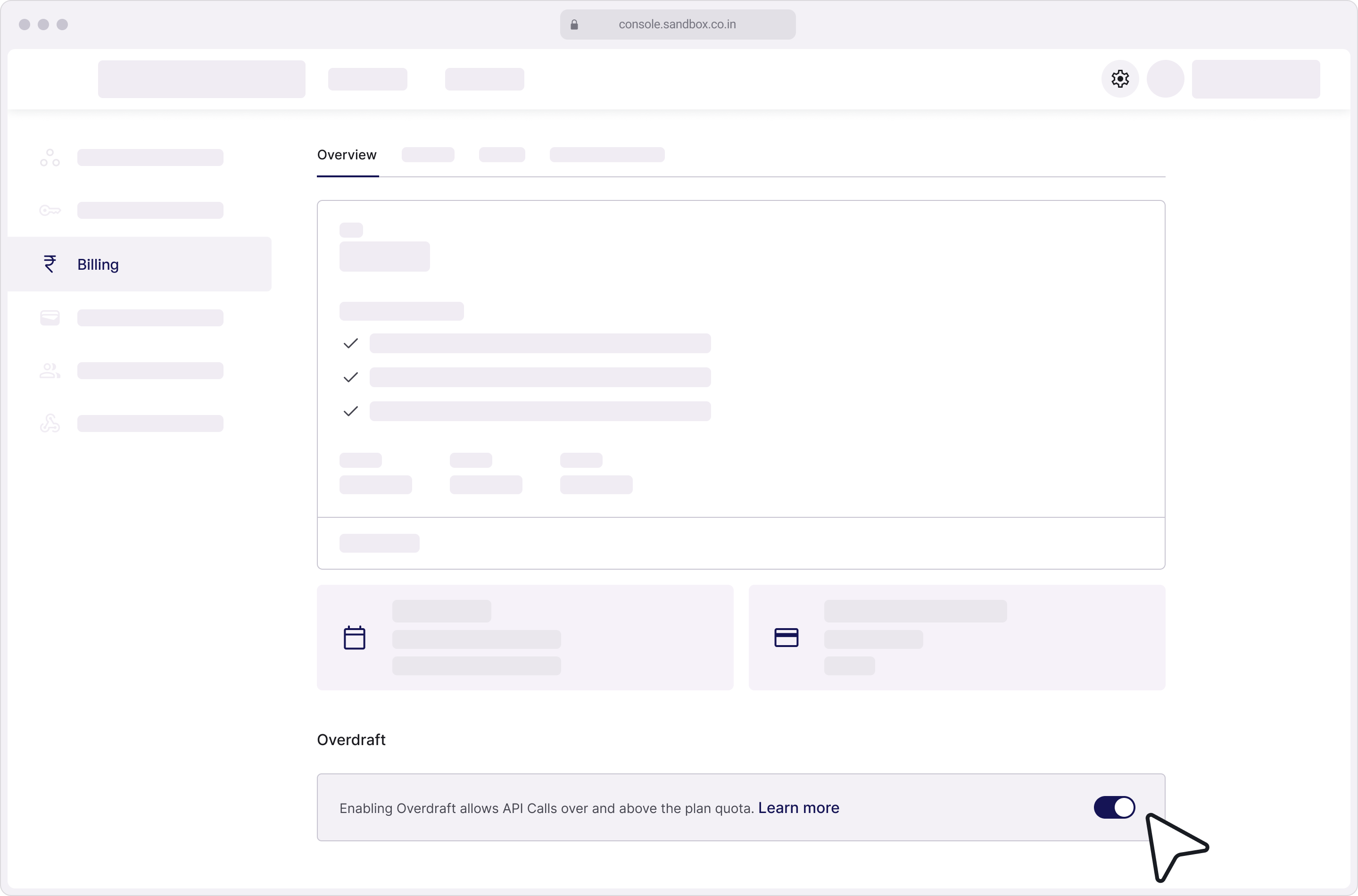Select the webhook icon in sidebar
1358x896 pixels.
click(50, 423)
